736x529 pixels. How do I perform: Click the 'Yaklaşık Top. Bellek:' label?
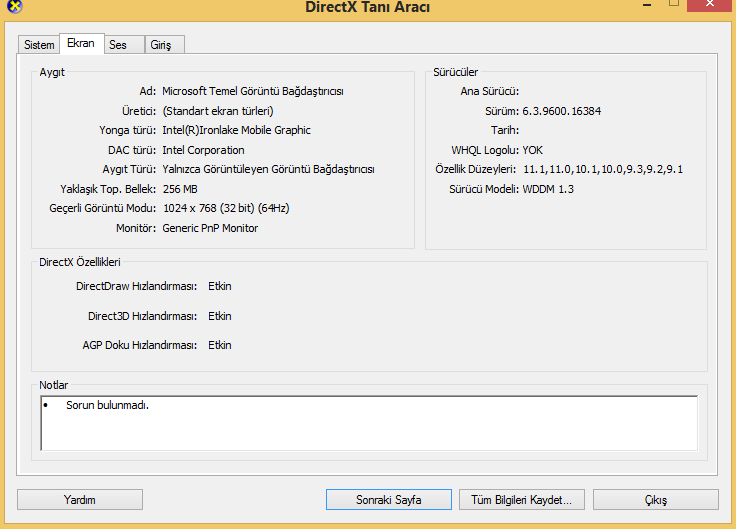coord(108,189)
